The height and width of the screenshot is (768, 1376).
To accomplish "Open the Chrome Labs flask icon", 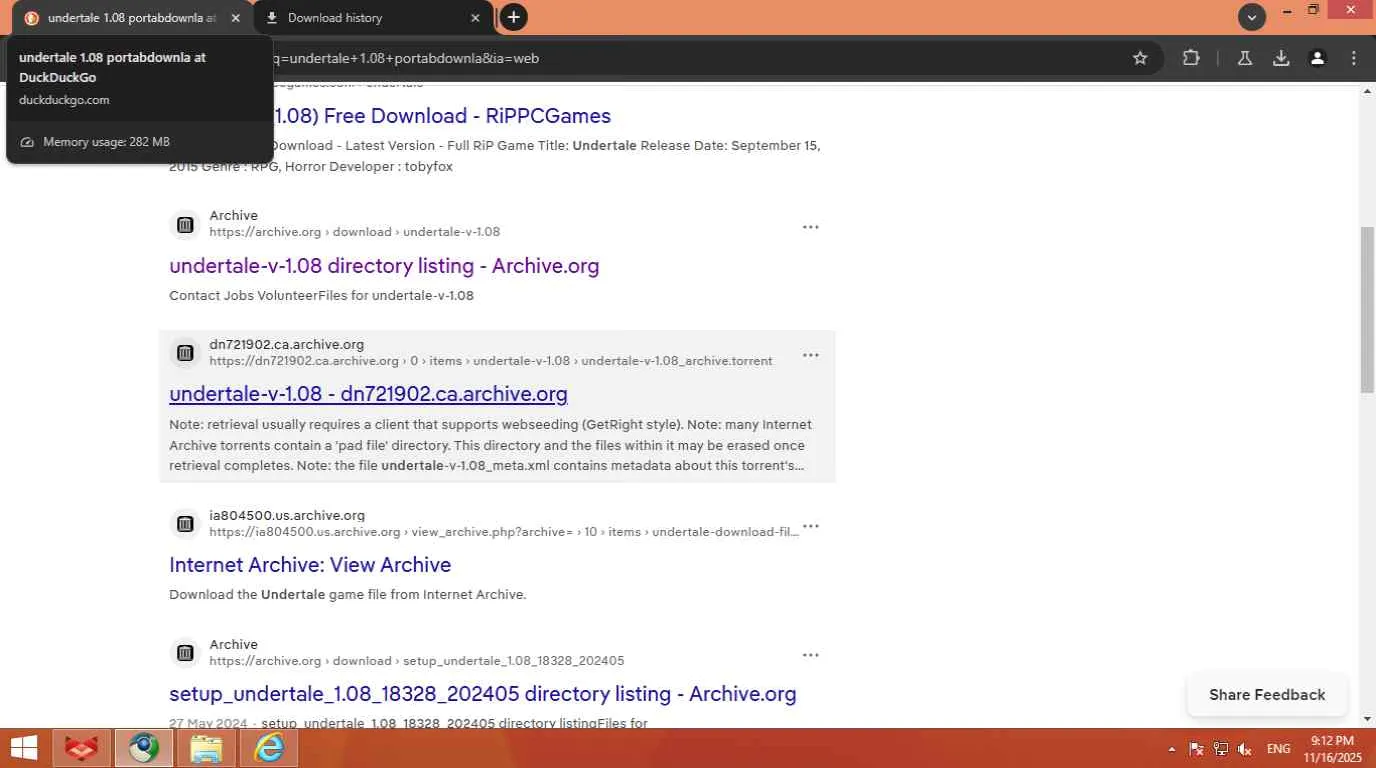I will click(1245, 58).
